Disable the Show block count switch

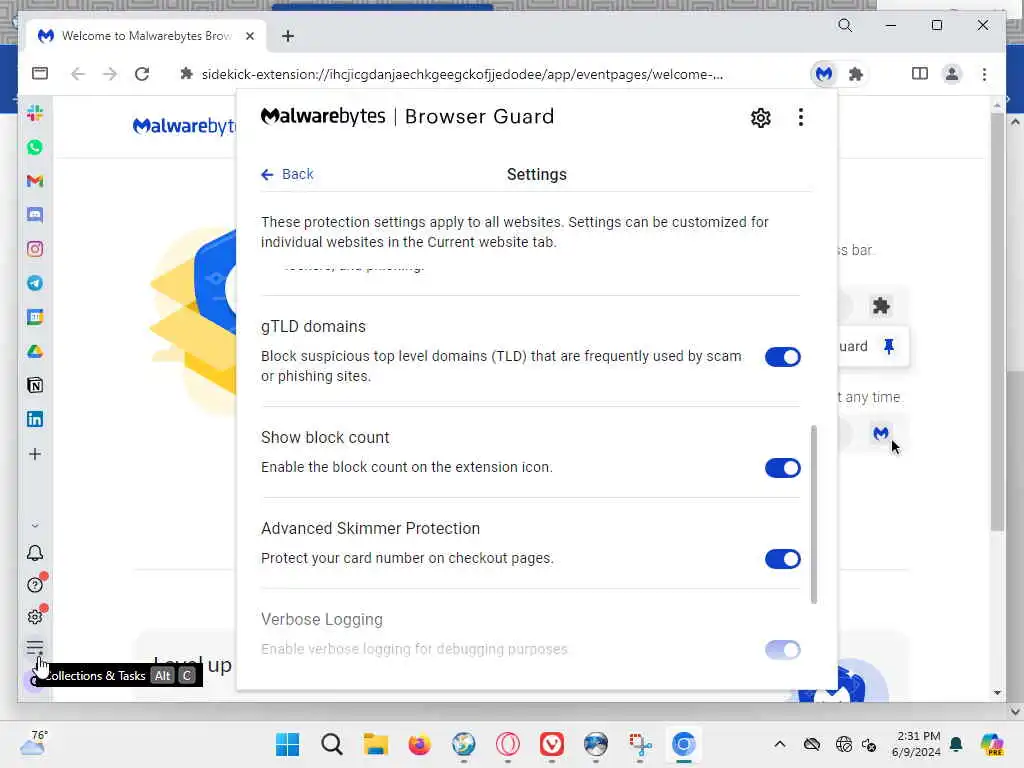tap(782, 468)
